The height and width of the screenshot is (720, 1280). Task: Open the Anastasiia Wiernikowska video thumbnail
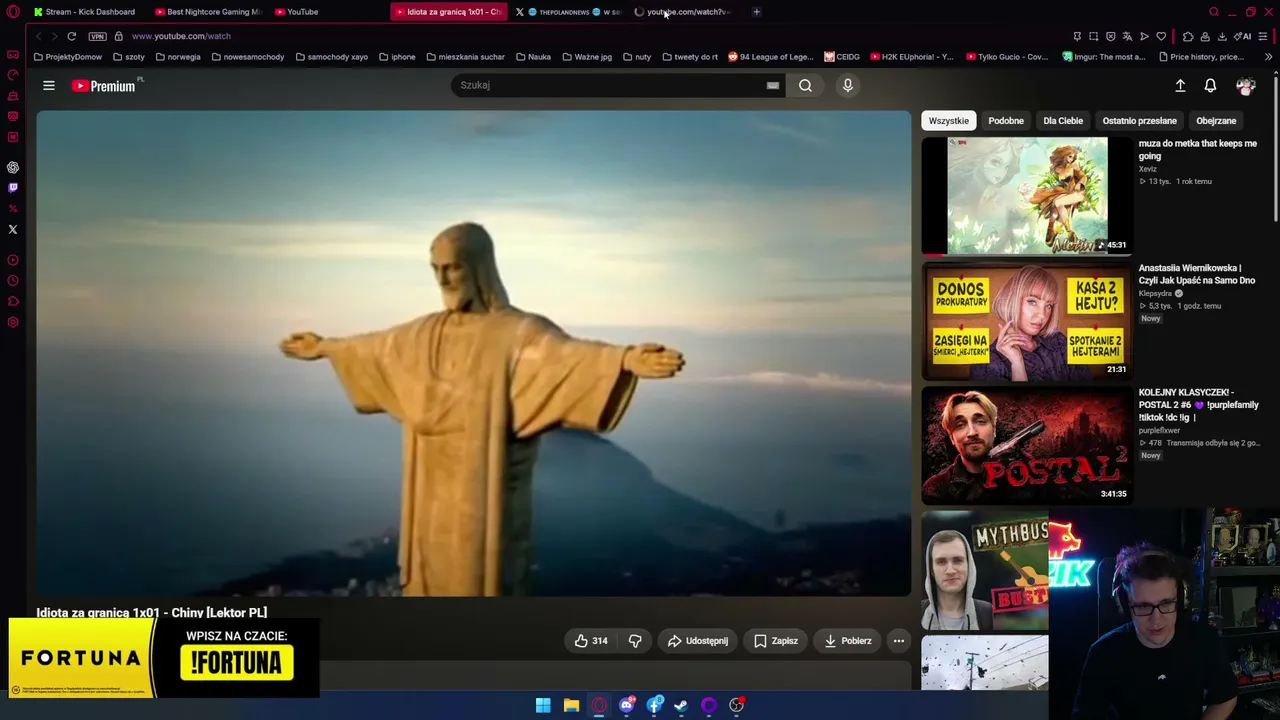(1027, 321)
